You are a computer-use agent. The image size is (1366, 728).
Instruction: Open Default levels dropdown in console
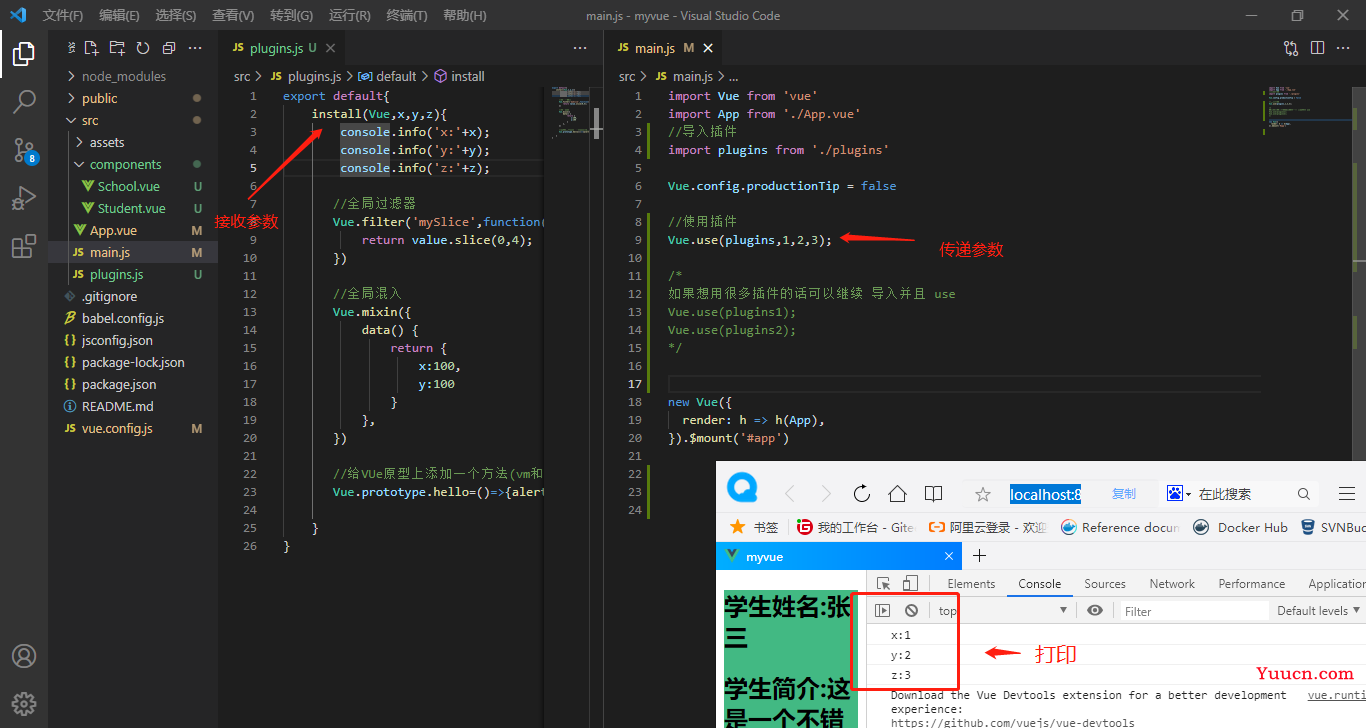pyautogui.click(x=1318, y=611)
